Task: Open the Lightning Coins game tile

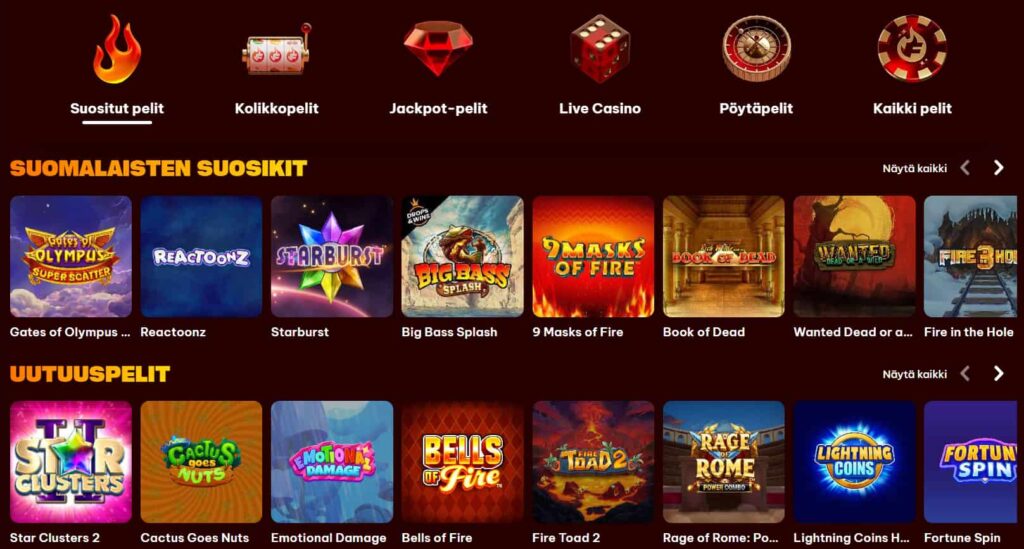Action: click(854, 462)
